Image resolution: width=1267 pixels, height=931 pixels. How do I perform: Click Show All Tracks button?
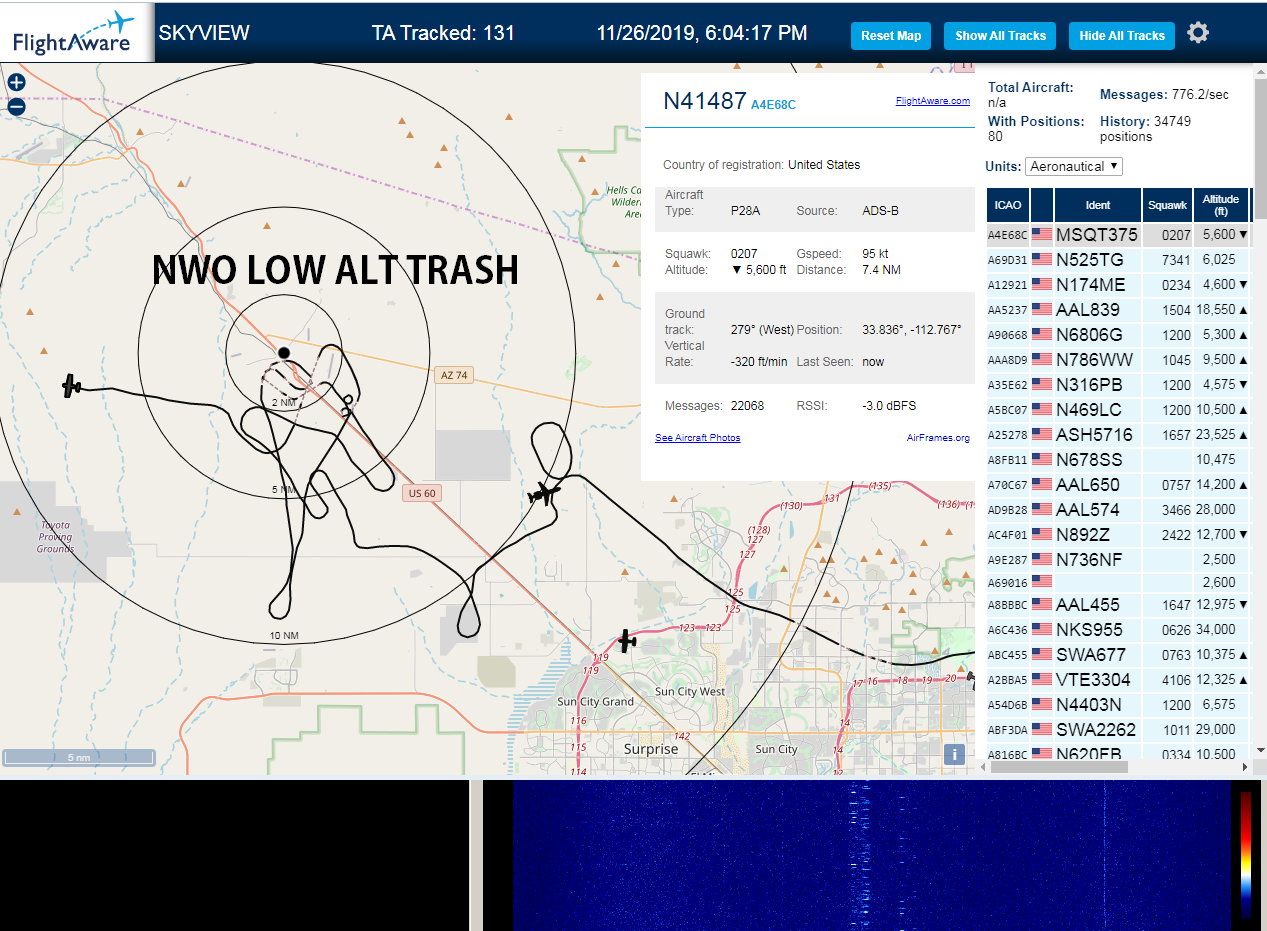1000,36
